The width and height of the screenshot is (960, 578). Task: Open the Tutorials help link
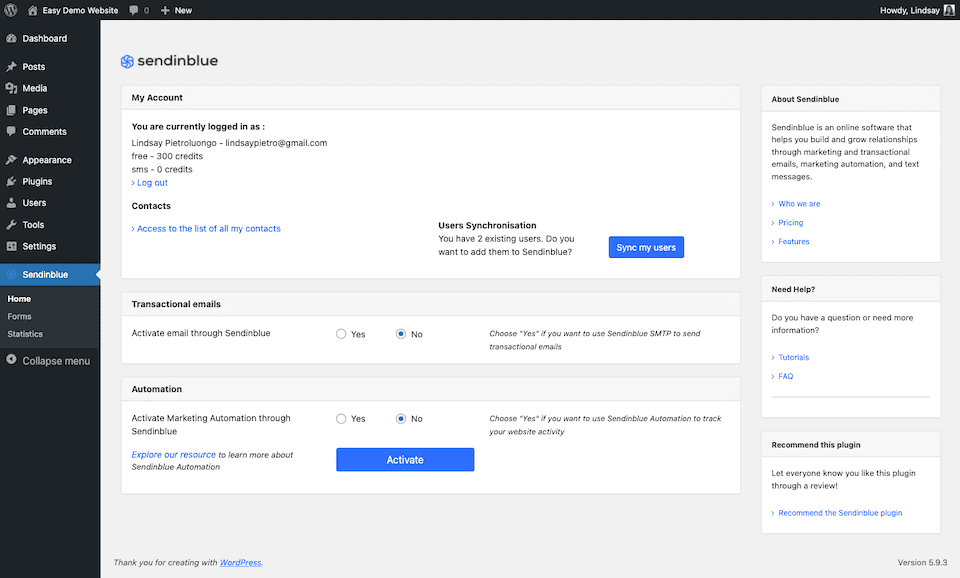(793, 358)
